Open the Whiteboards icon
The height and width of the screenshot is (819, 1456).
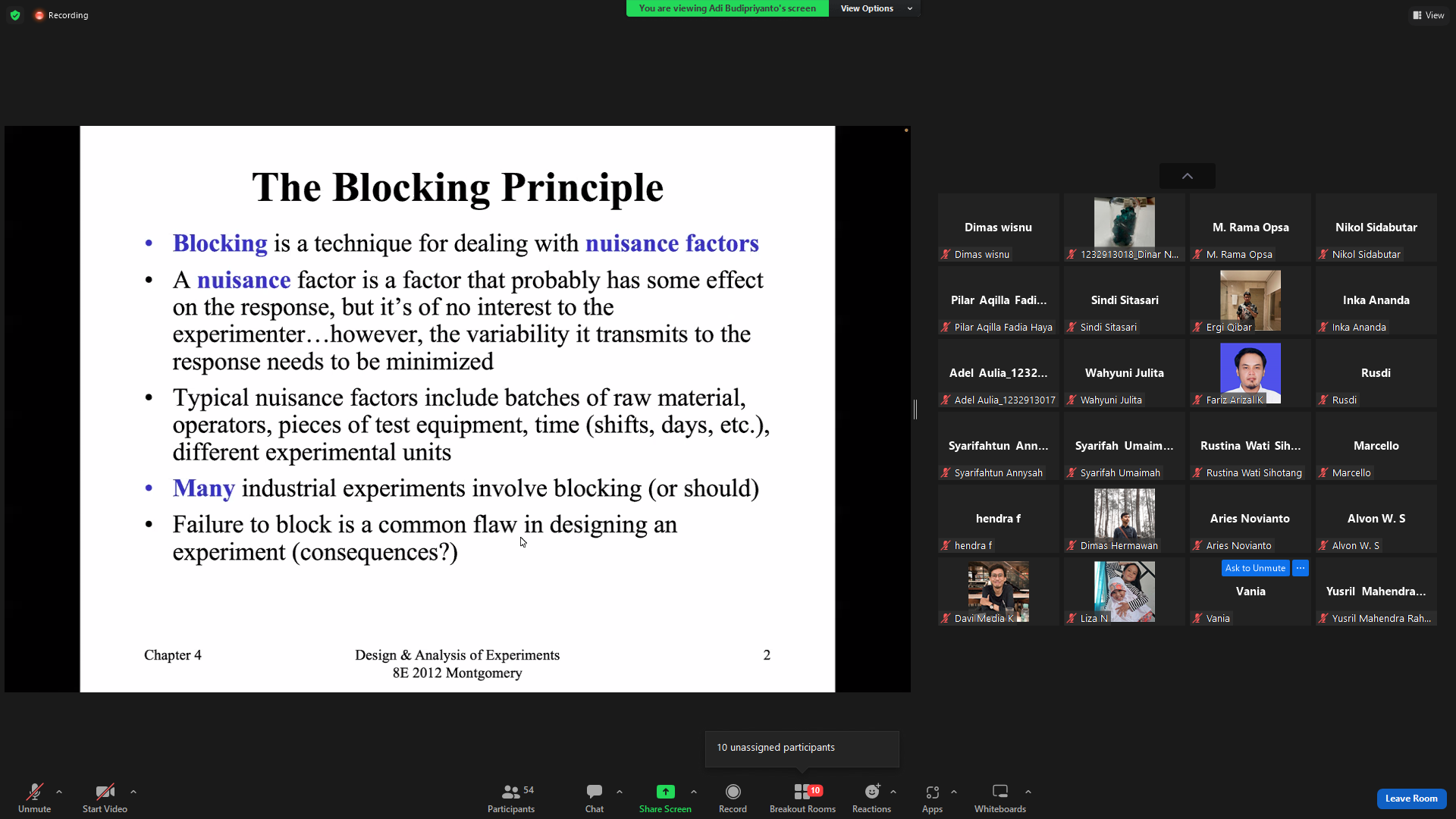coord(1000,792)
